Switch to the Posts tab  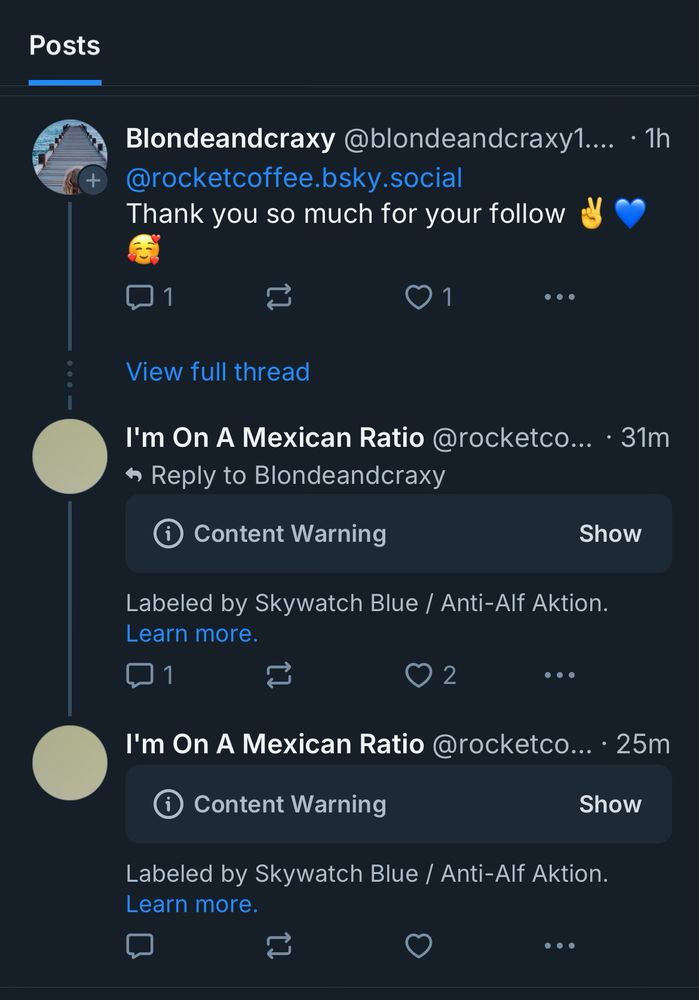[64, 46]
